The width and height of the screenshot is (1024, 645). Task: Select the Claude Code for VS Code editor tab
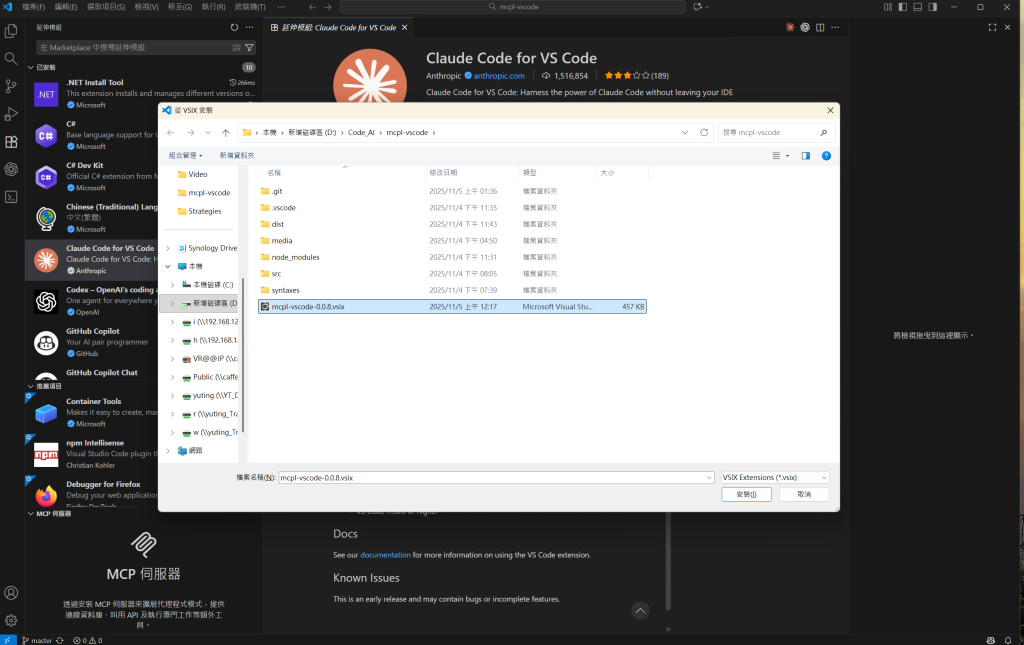click(338, 27)
